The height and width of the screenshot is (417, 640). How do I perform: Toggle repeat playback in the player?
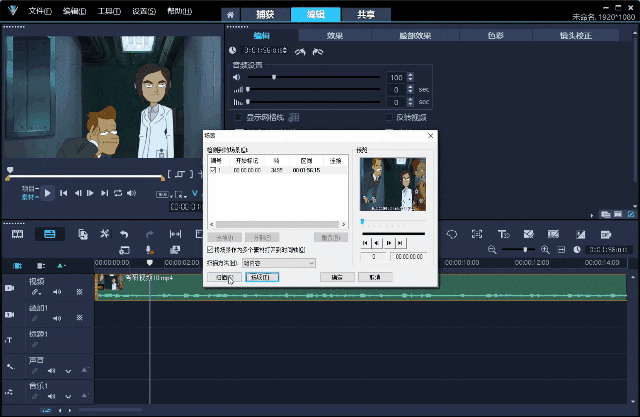[118, 193]
